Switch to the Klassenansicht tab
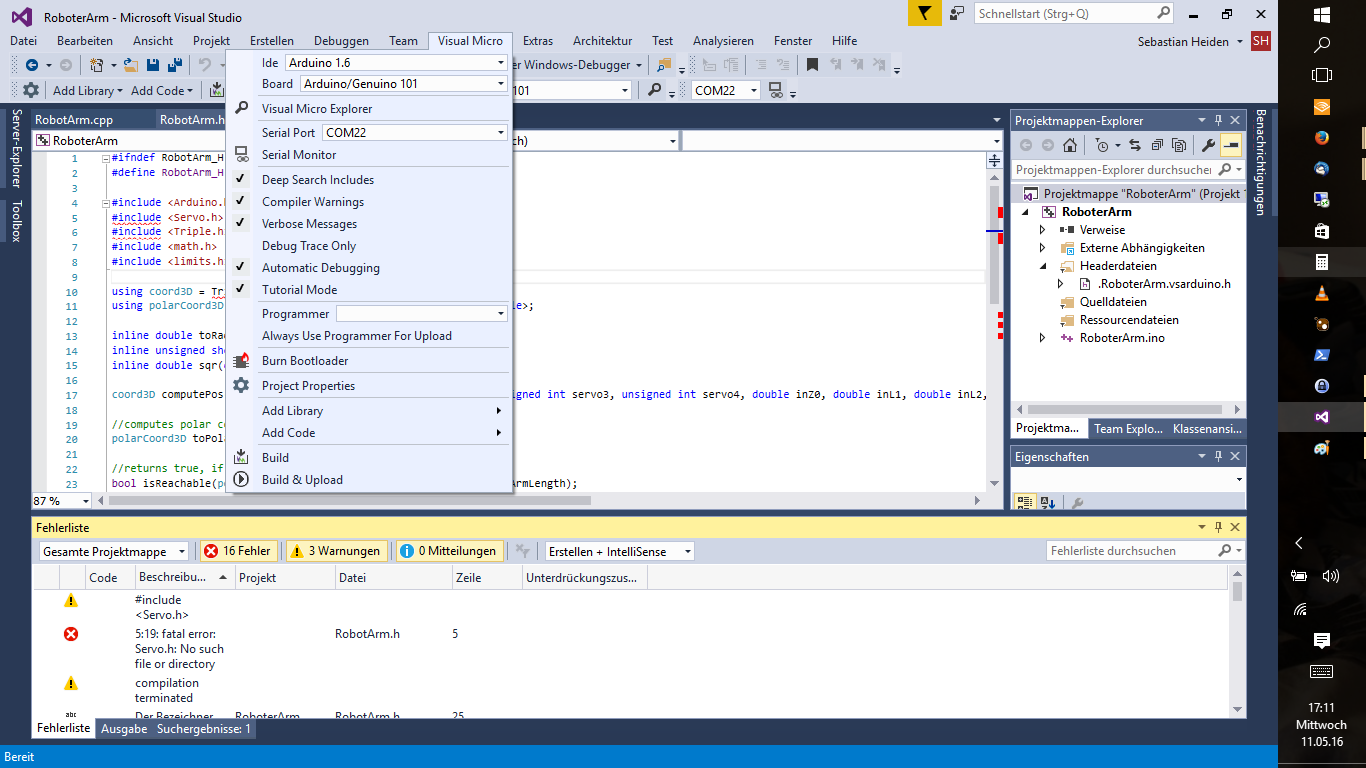The image size is (1366, 768). [x=1209, y=429]
